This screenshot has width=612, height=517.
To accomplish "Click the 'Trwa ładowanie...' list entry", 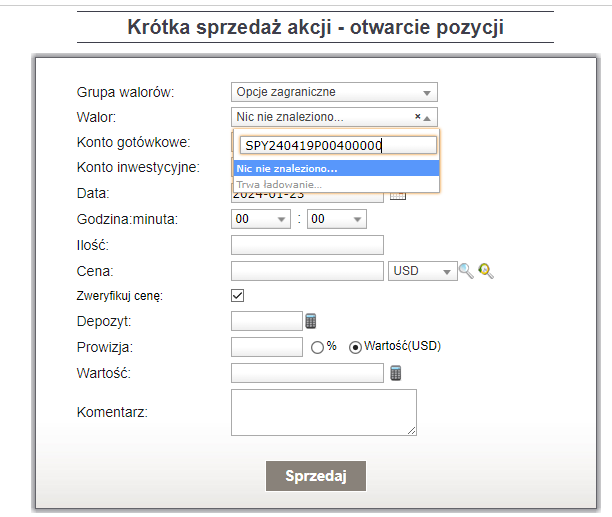I will pos(335,184).
